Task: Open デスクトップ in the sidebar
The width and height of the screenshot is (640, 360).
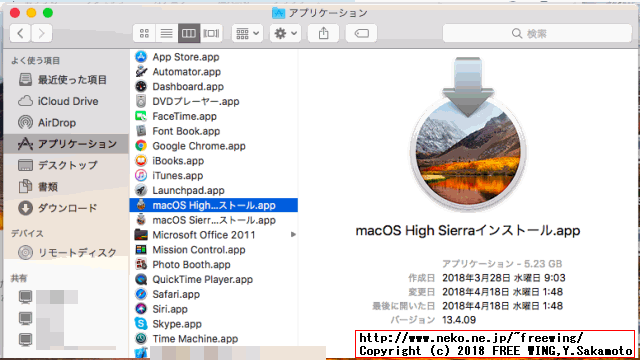Action: click(65, 165)
